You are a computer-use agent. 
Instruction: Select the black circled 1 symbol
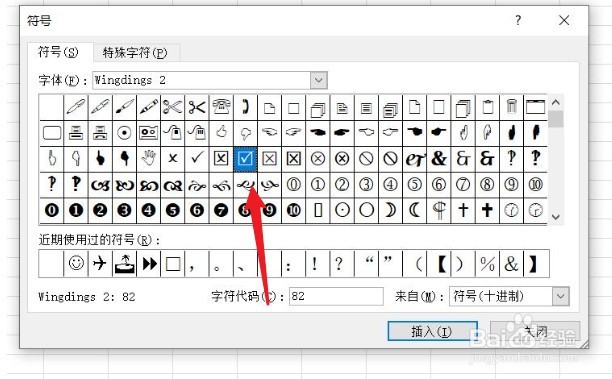coord(76,210)
